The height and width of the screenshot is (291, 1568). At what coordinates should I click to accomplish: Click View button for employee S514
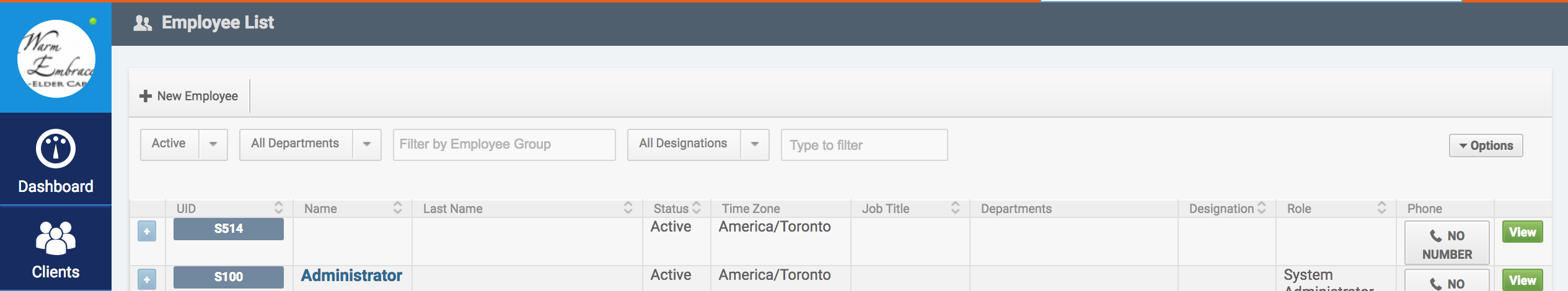(x=1522, y=232)
